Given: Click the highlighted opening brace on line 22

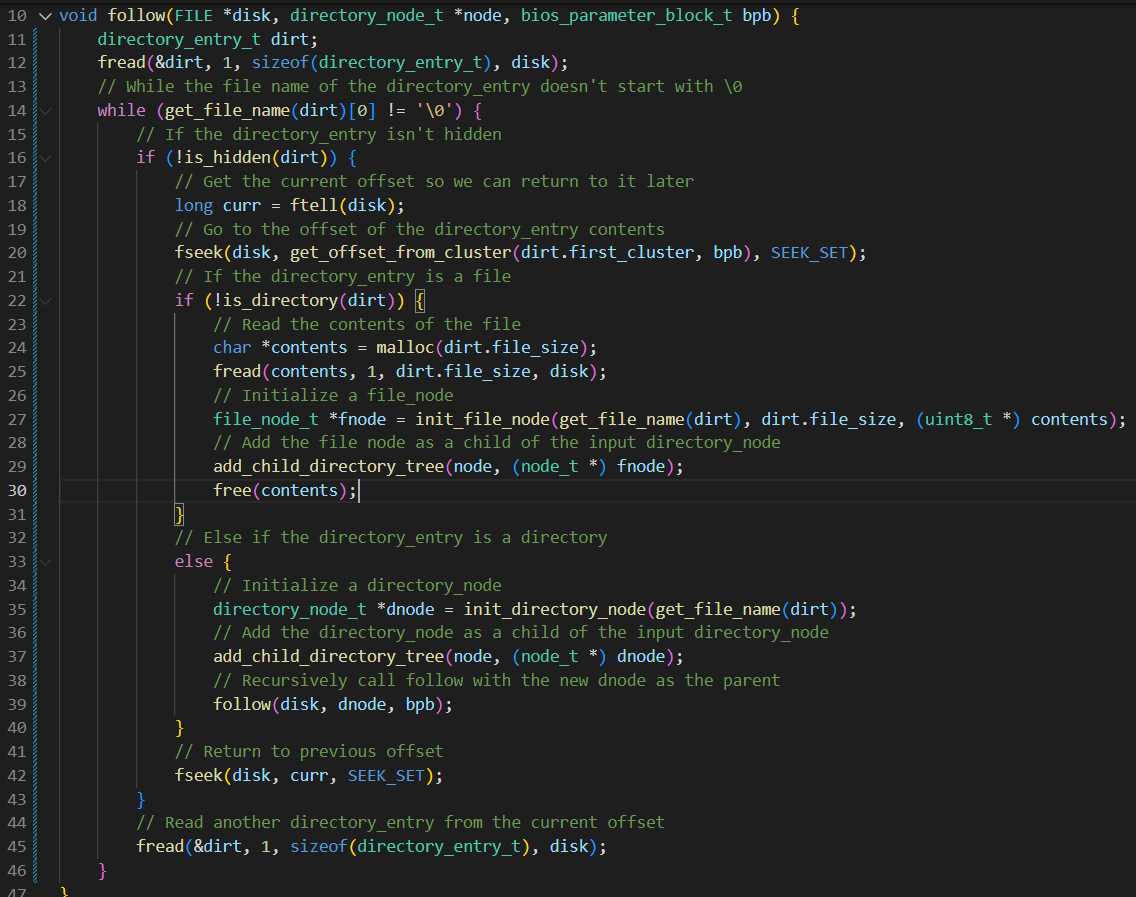Looking at the screenshot, I should pyautogui.click(x=420, y=300).
